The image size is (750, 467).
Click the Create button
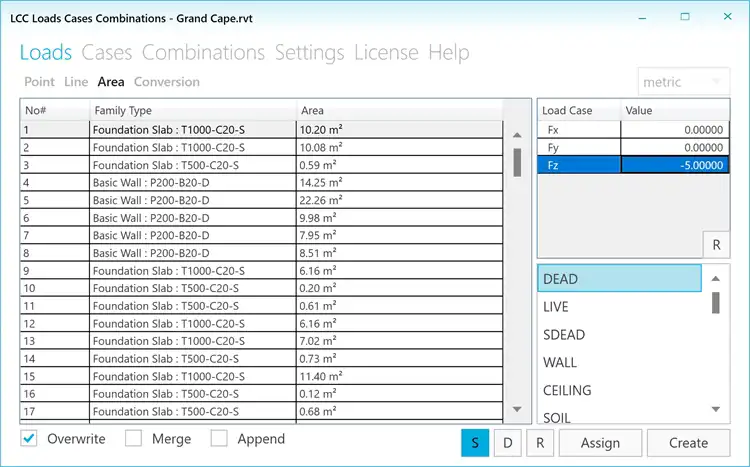pos(688,442)
